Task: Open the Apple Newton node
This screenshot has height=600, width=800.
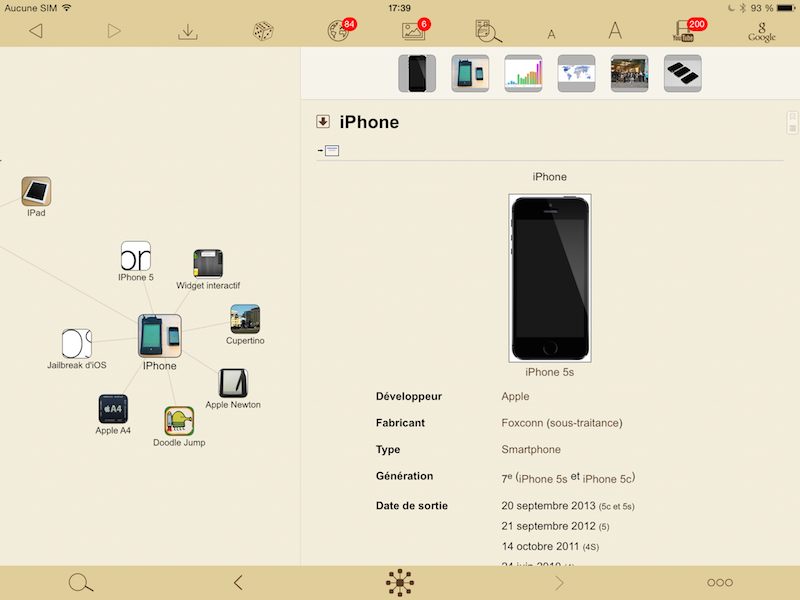Action: pyautogui.click(x=233, y=383)
